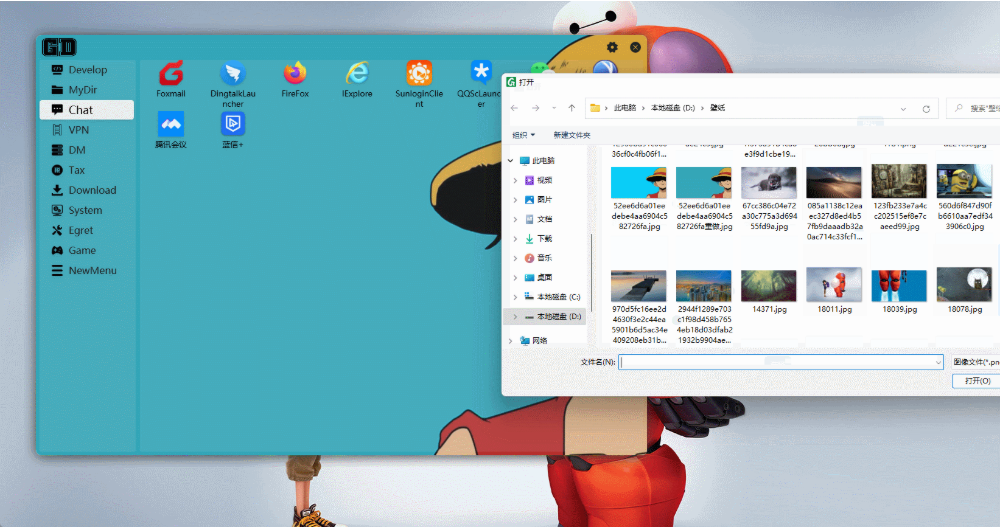Viewport: 1000px width, 528px height.
Task: Select the NewMenu category
Action: pyautogui.click(x=87, y=270)
